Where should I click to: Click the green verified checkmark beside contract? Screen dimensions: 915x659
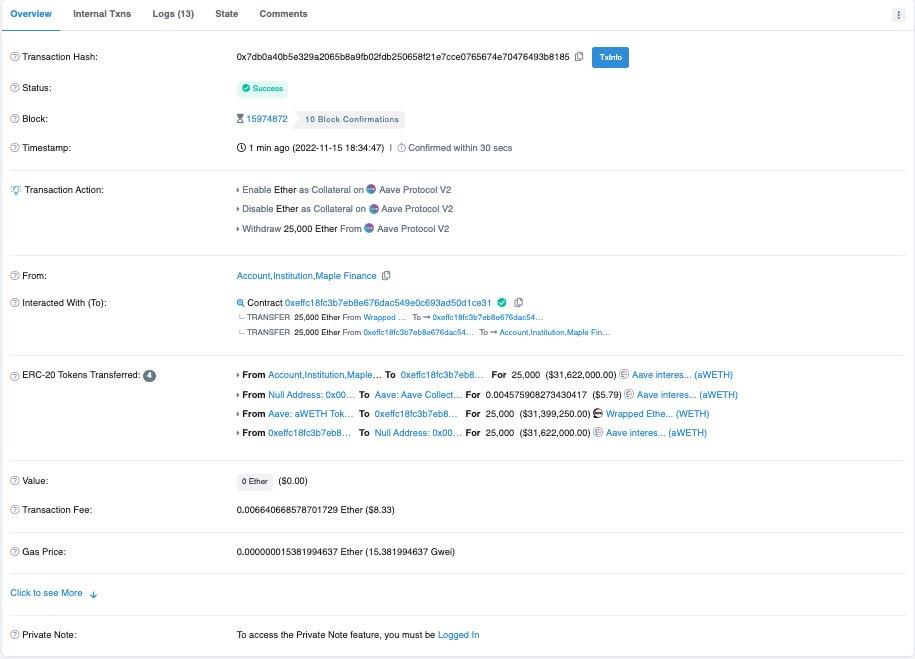[x=502, y=302]
